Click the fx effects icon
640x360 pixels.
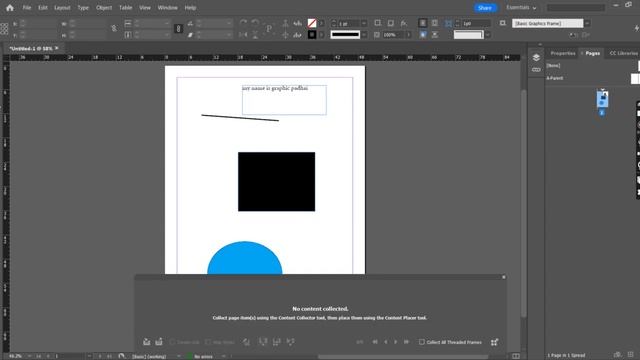point(404,23)
